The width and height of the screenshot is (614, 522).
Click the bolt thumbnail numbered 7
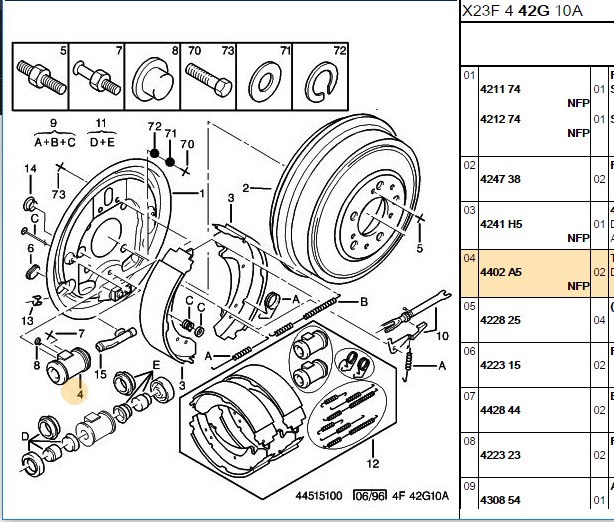pos(97,76)
